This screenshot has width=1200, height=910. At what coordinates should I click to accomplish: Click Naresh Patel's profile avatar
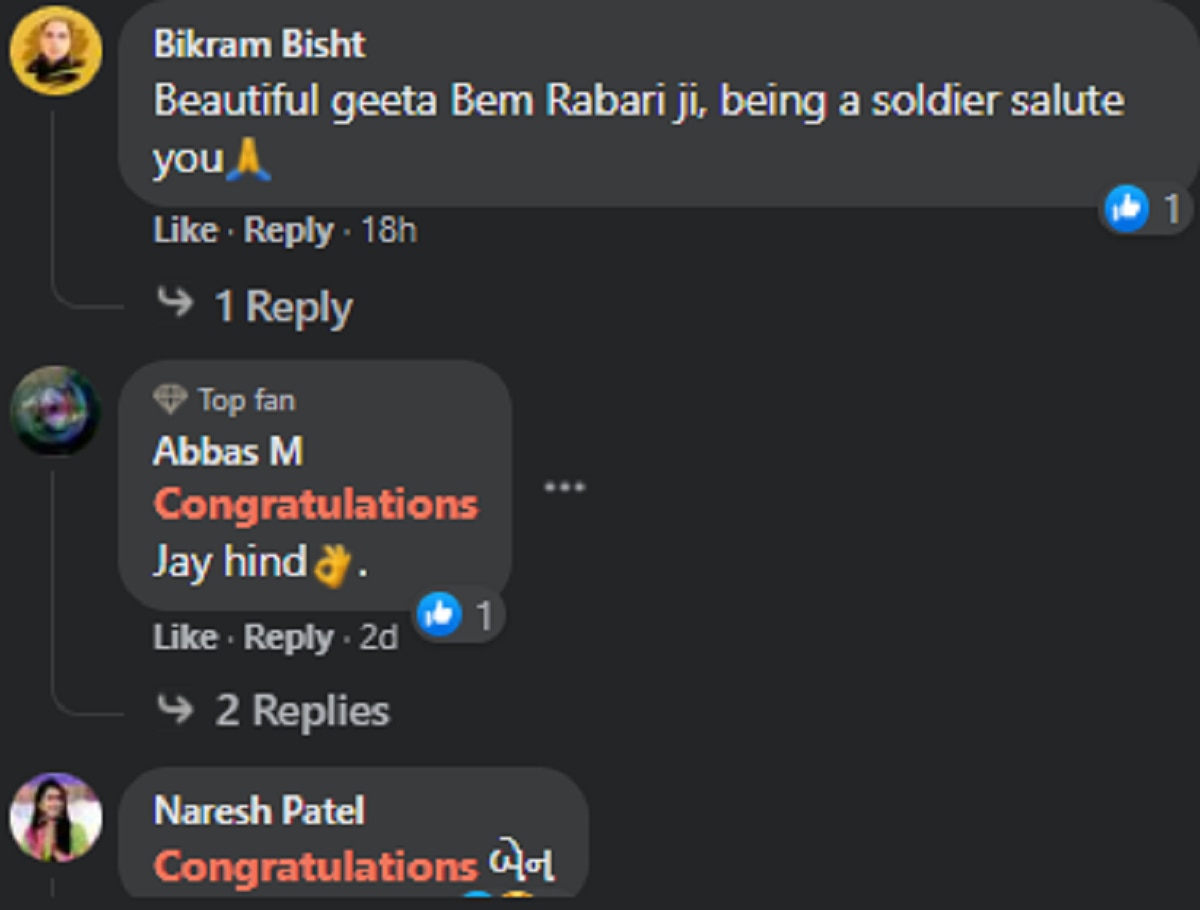[x=55, y=817]
